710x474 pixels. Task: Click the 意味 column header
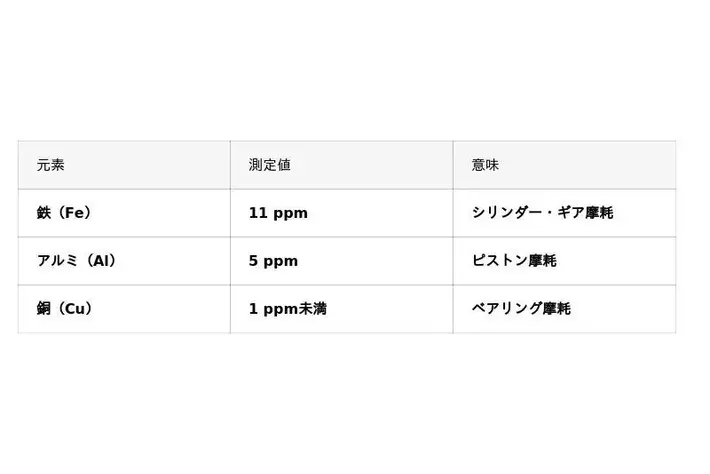click(x=485, y=165)
